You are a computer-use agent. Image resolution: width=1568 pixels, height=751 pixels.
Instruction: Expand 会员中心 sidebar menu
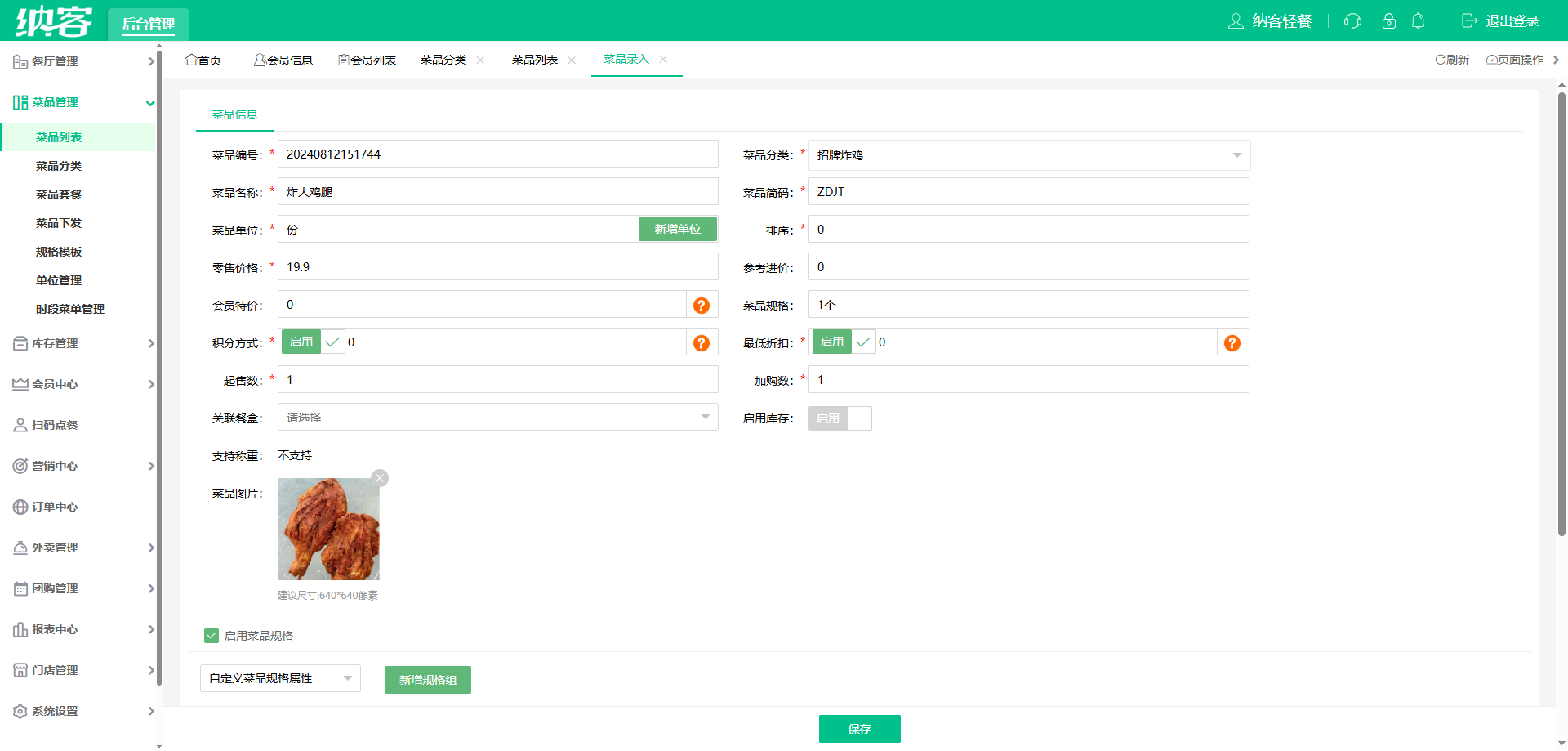tap(150, 385)
